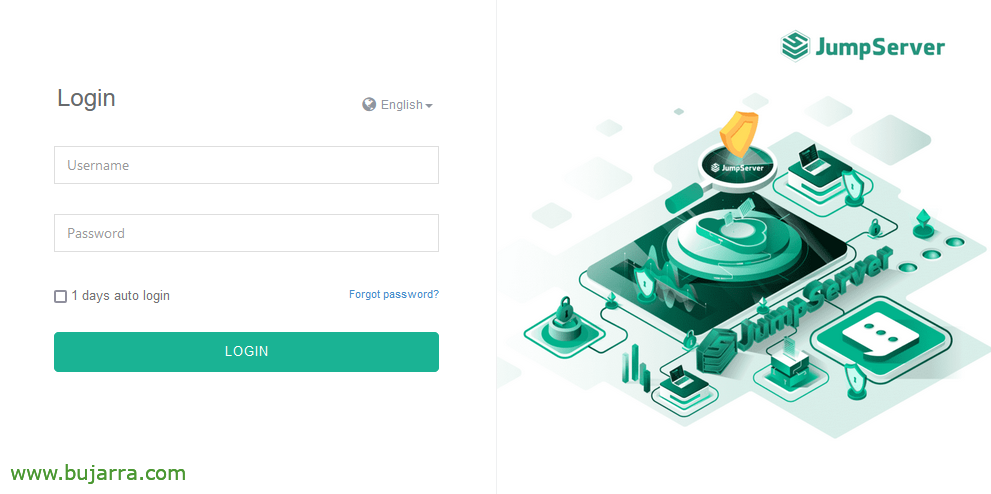
Task: Click the JumpServer logo icon at top right
Action: click(x=795, y=47)
